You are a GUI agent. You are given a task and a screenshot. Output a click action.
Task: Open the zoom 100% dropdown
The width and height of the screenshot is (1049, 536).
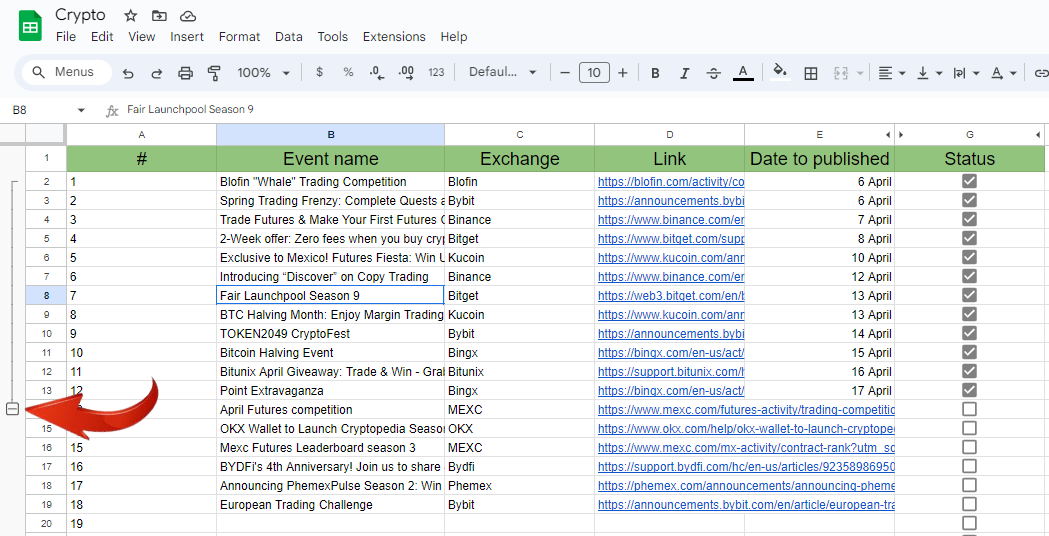pyautogui.click(x=264, y=72)
